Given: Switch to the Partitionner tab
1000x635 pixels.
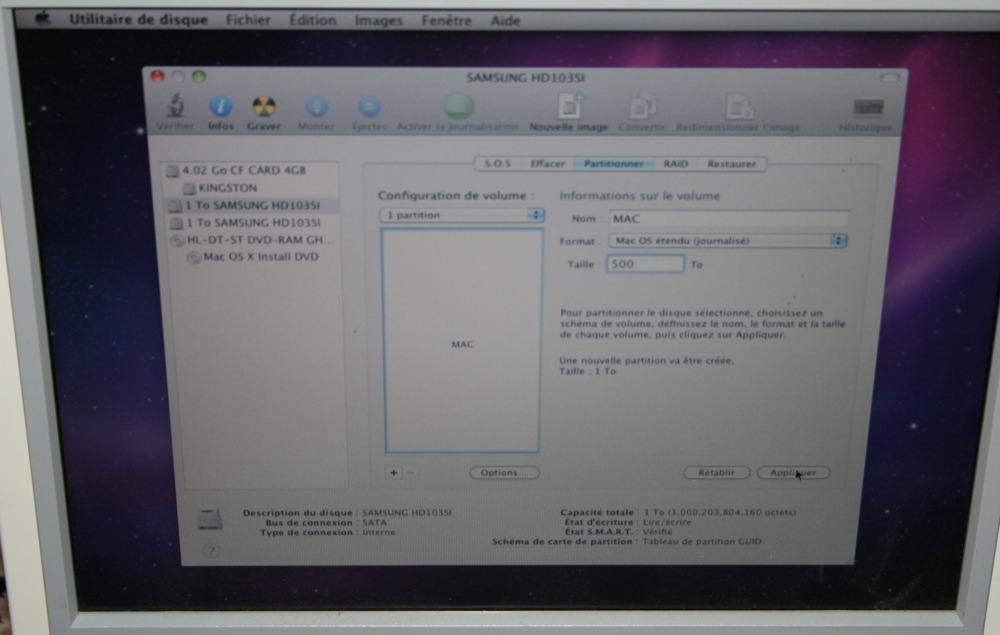Looking at the screenshot, I should (614, 164).
